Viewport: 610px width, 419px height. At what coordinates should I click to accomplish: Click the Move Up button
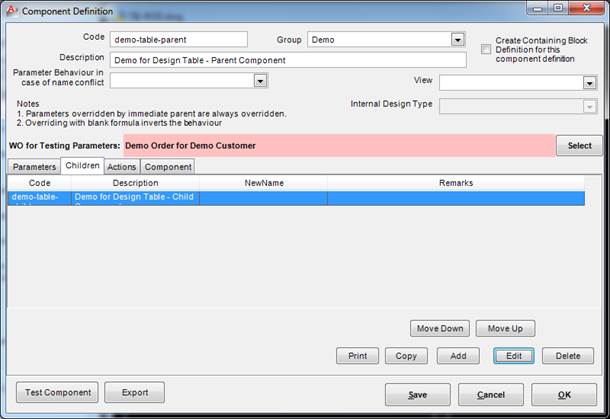(505, 328)
